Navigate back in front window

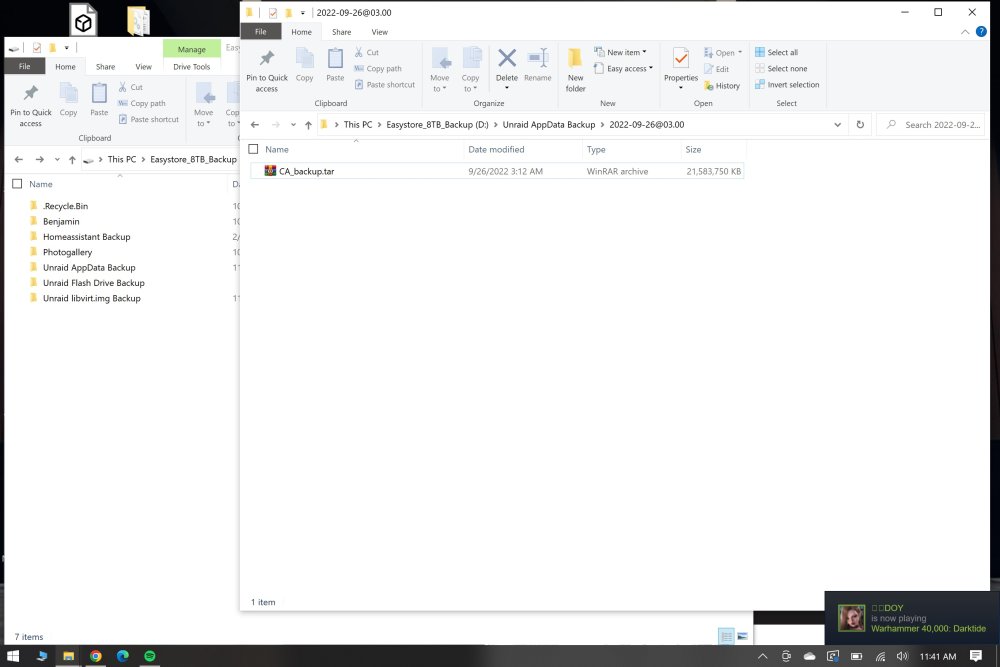254,125
